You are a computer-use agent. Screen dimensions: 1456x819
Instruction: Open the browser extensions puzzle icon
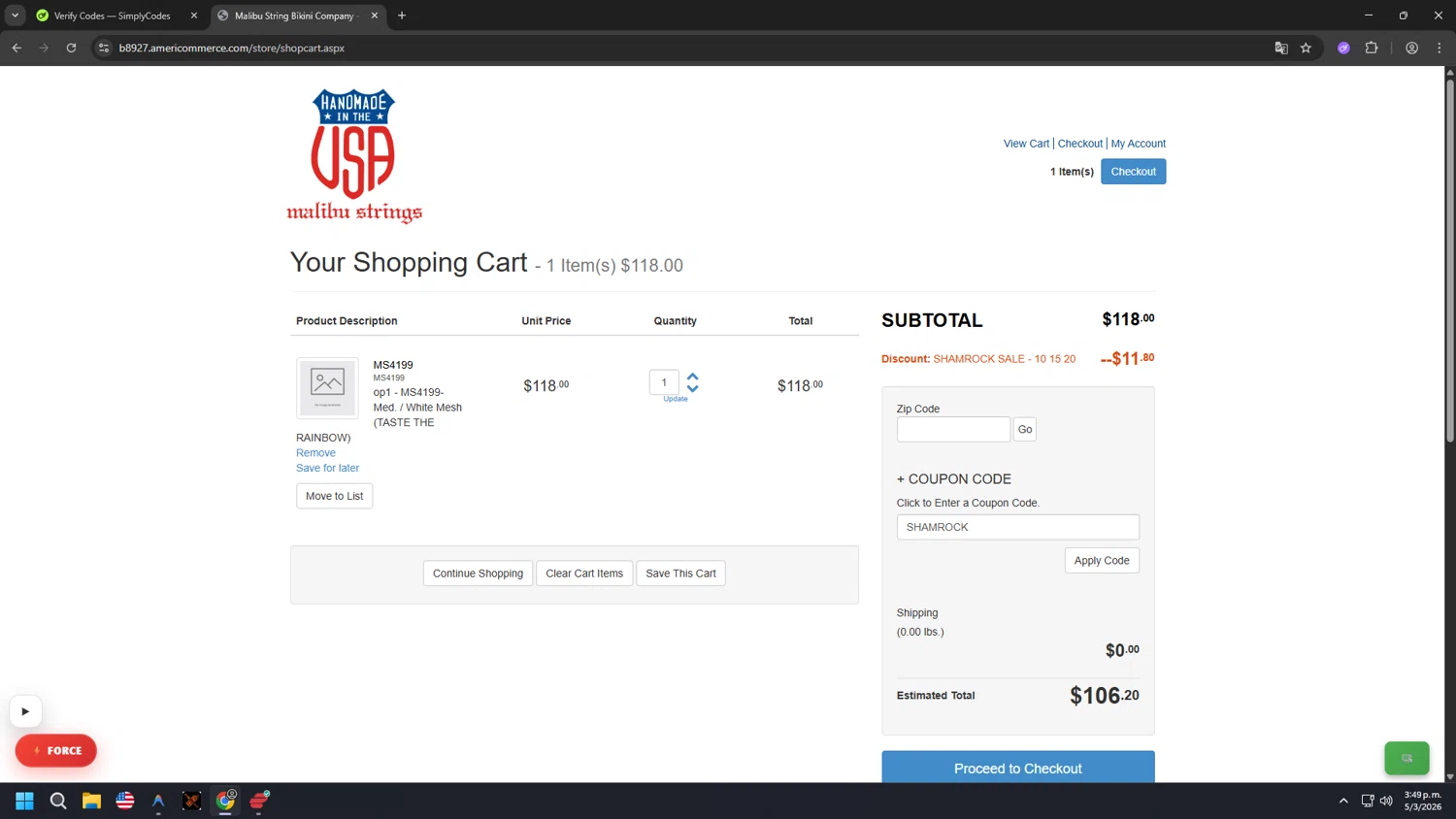click(1372, 48)
